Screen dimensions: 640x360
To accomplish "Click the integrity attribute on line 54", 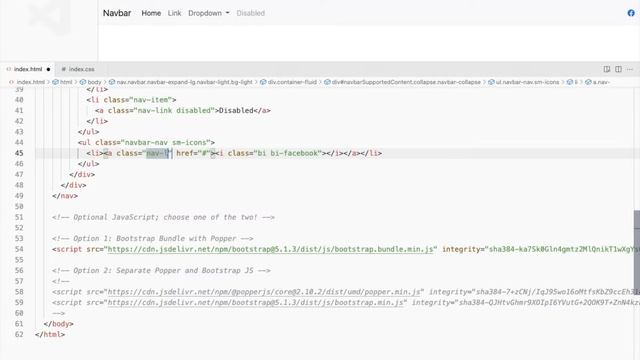I will click(541, 249).
